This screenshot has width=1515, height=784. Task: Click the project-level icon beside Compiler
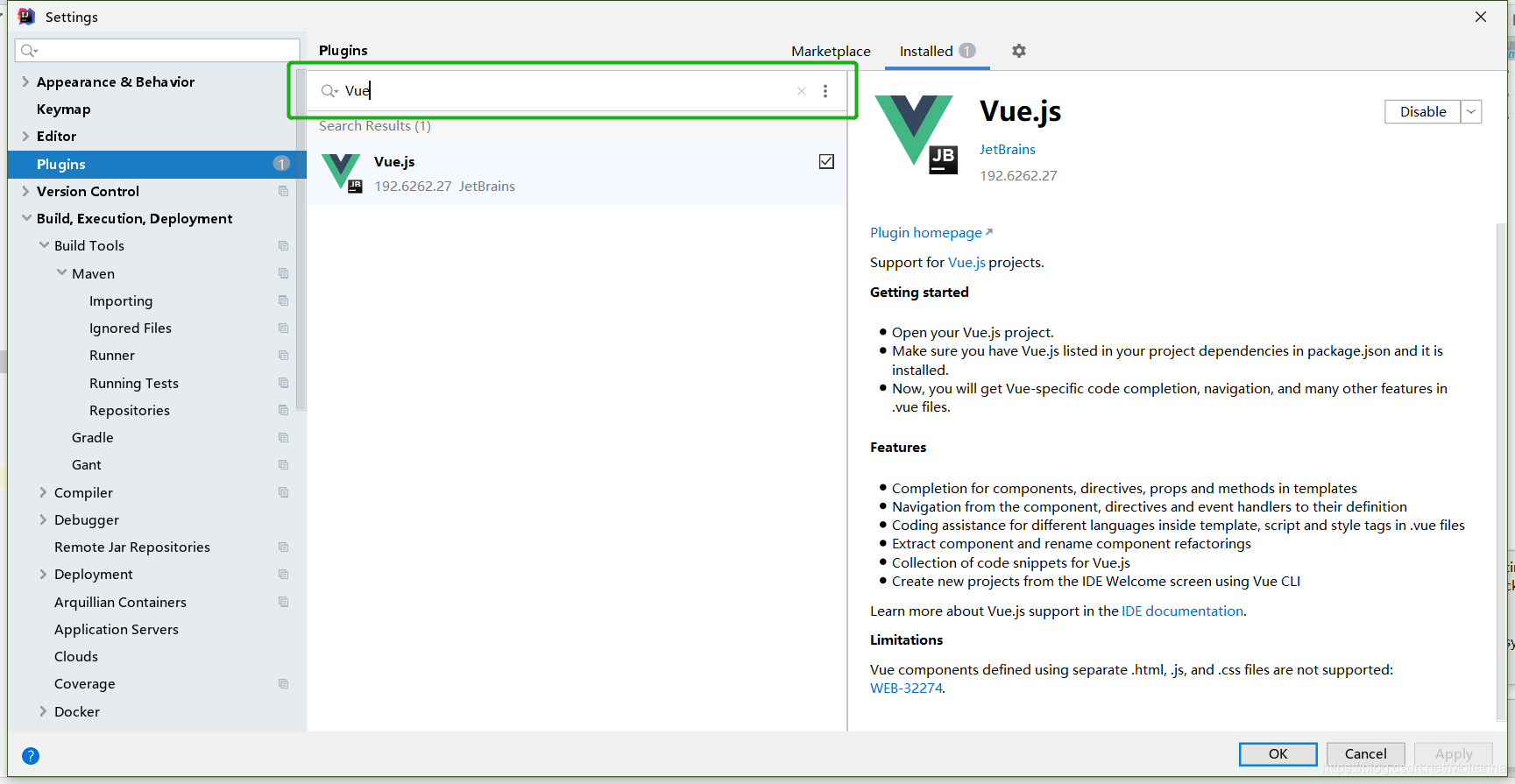[x=283, y=492]
